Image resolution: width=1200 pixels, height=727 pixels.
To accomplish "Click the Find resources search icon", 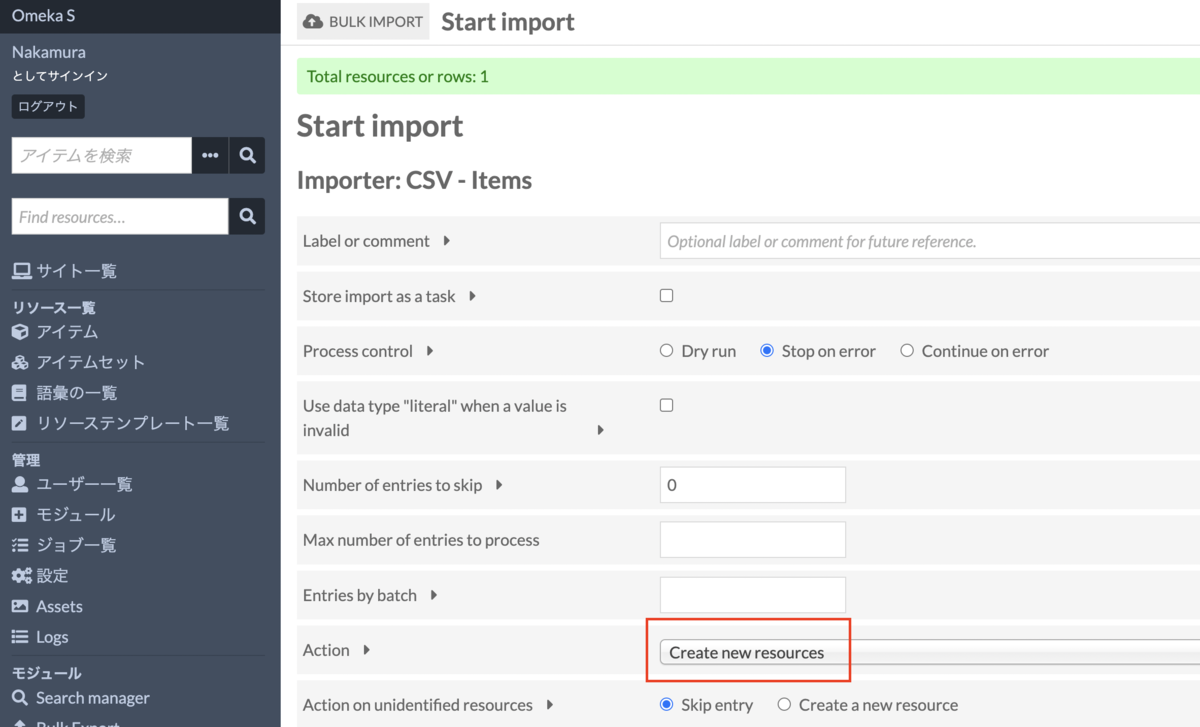I will tap(247, 217).
